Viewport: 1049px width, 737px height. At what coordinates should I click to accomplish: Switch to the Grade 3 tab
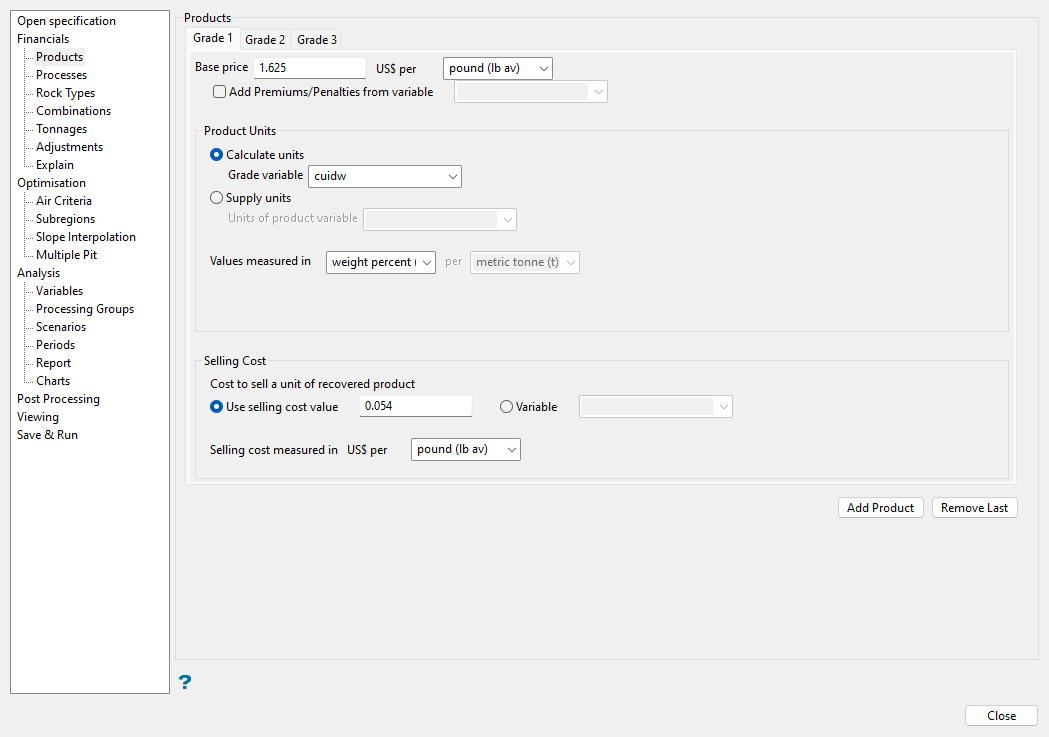pyautogui.click(x=317, y=40)
